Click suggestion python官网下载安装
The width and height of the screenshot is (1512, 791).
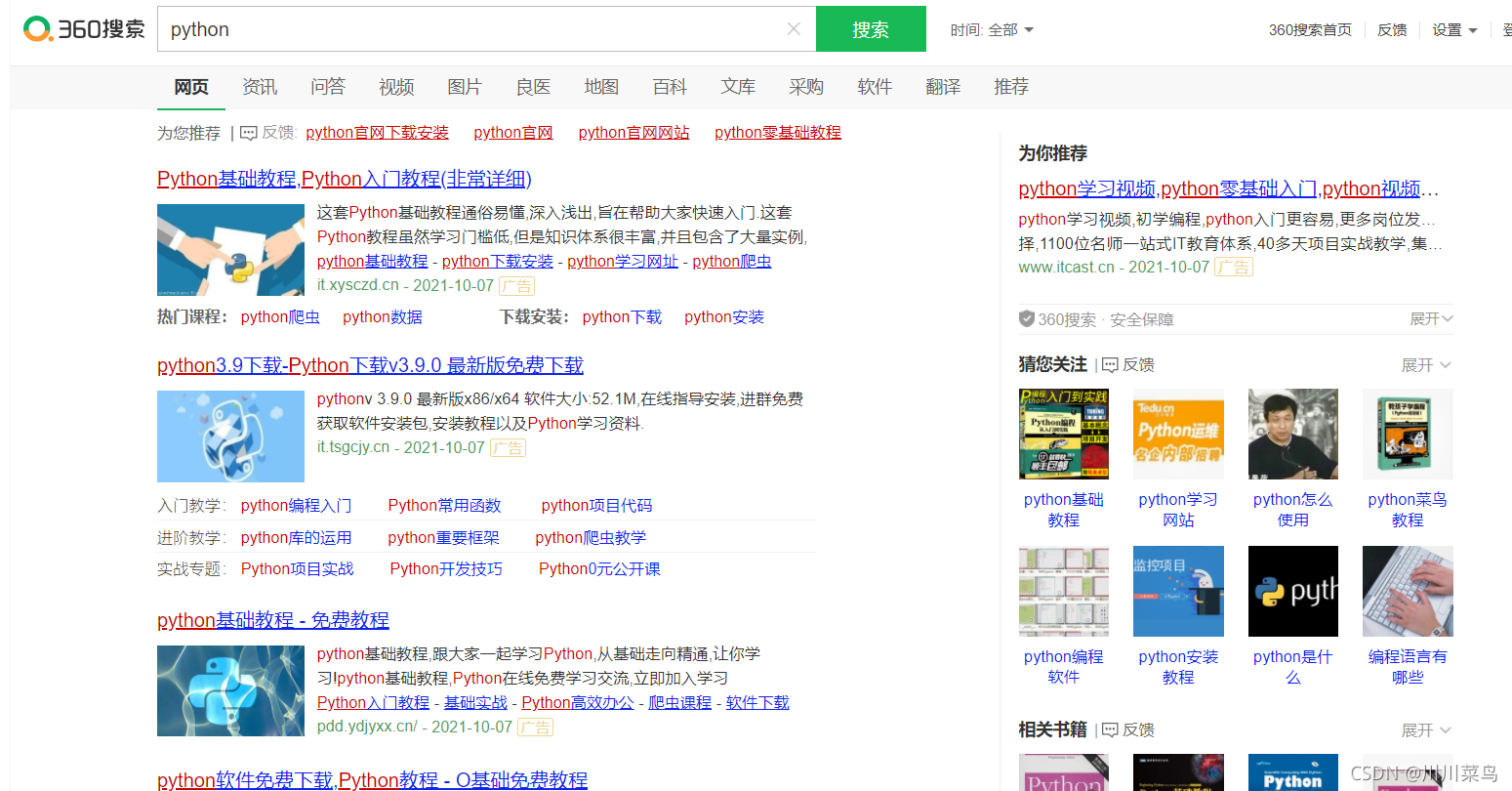point(377,133)
